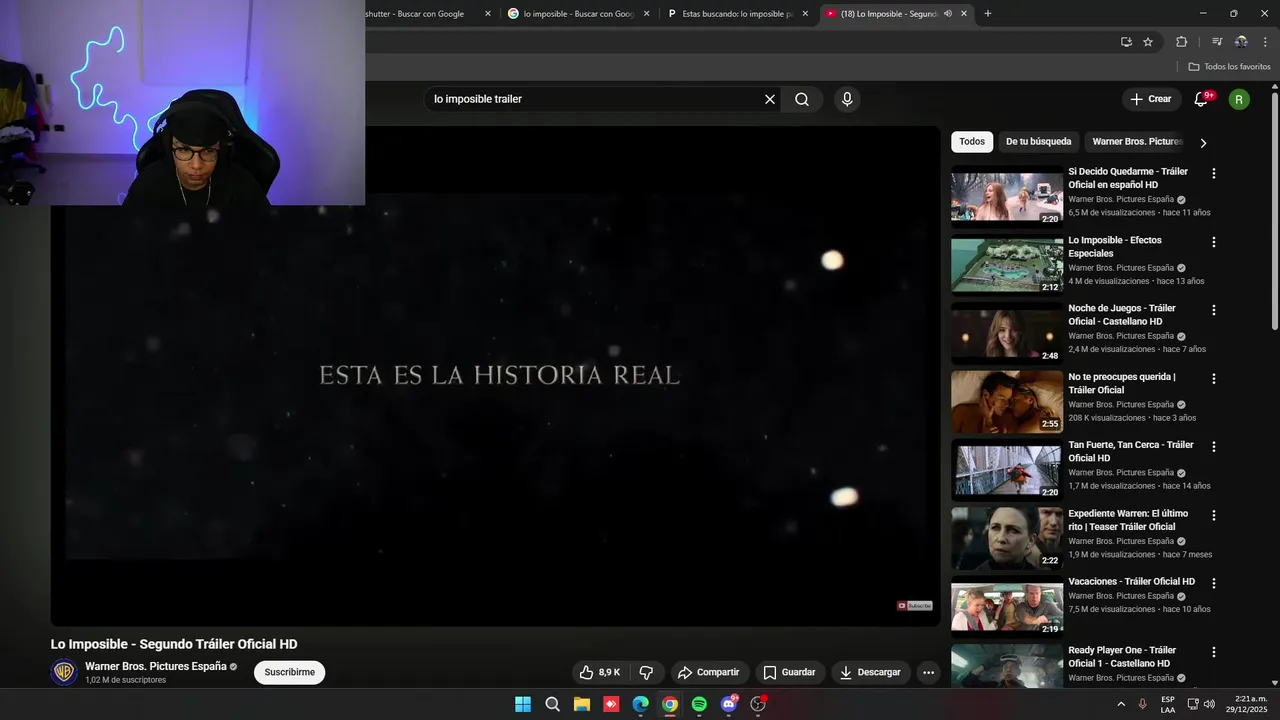Image resolution: width=1280 pixels, height=720 pixels.
Task: Open taskbar volume control
Action: click(1208, 704)
